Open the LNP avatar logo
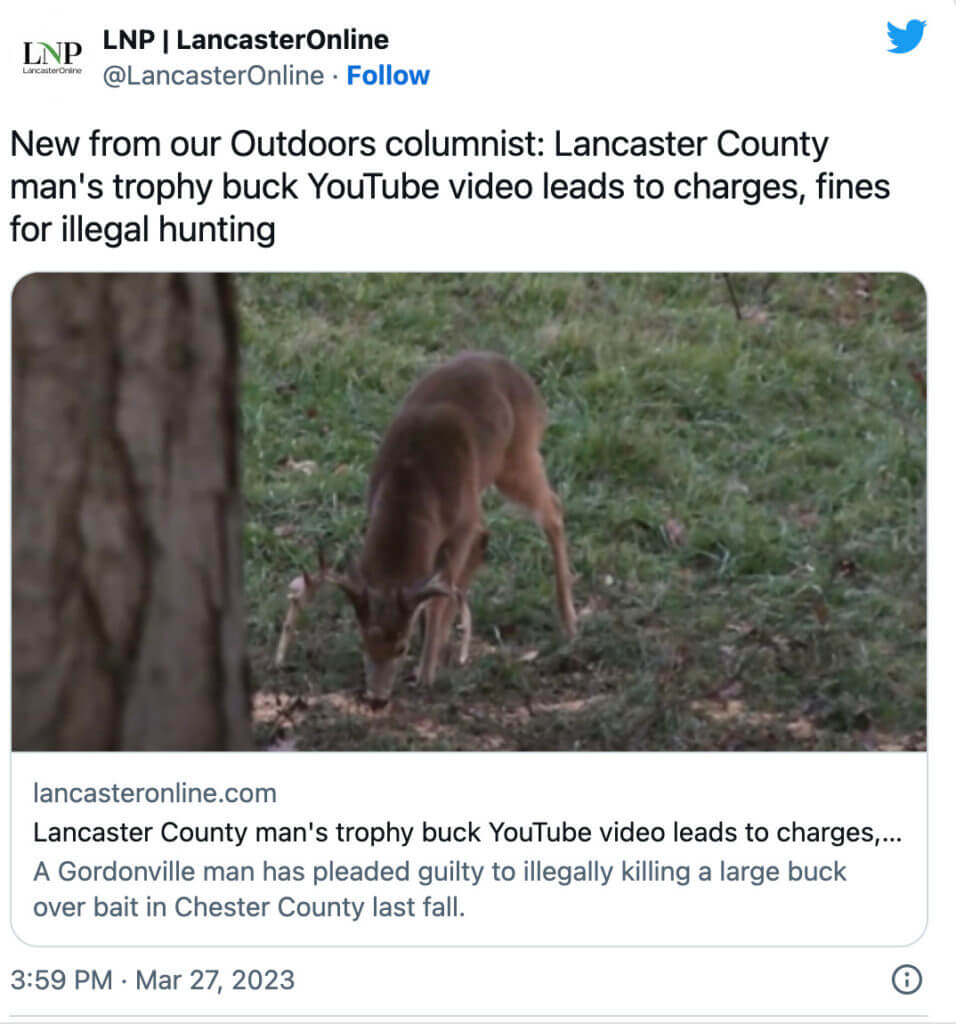This screenshot has width=956, height=1024. click(52, 53)
